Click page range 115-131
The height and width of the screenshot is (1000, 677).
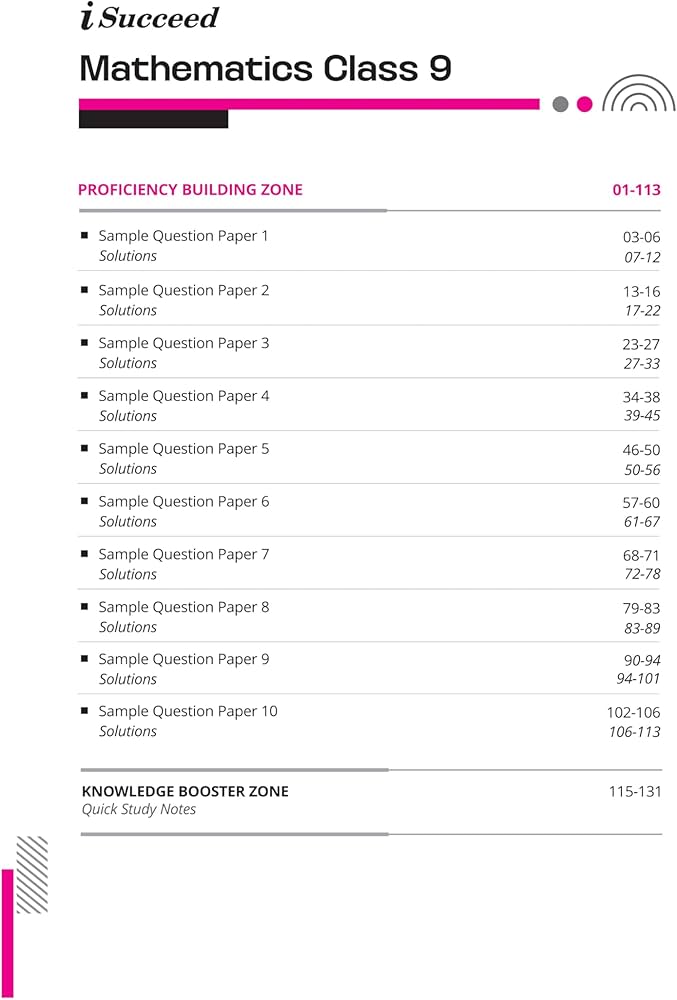click(635, 791)
